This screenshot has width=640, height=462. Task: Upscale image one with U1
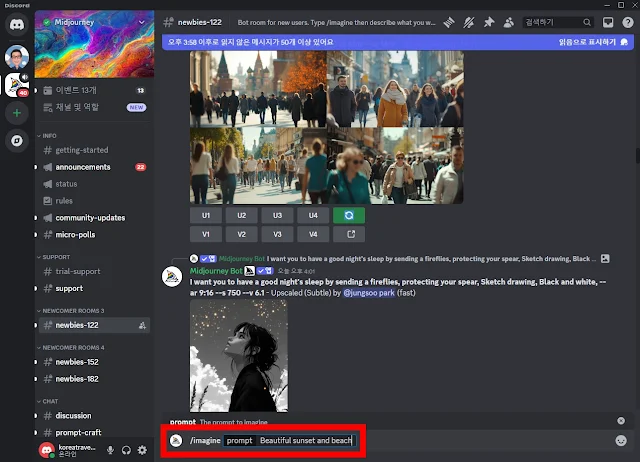pos(206,215)
